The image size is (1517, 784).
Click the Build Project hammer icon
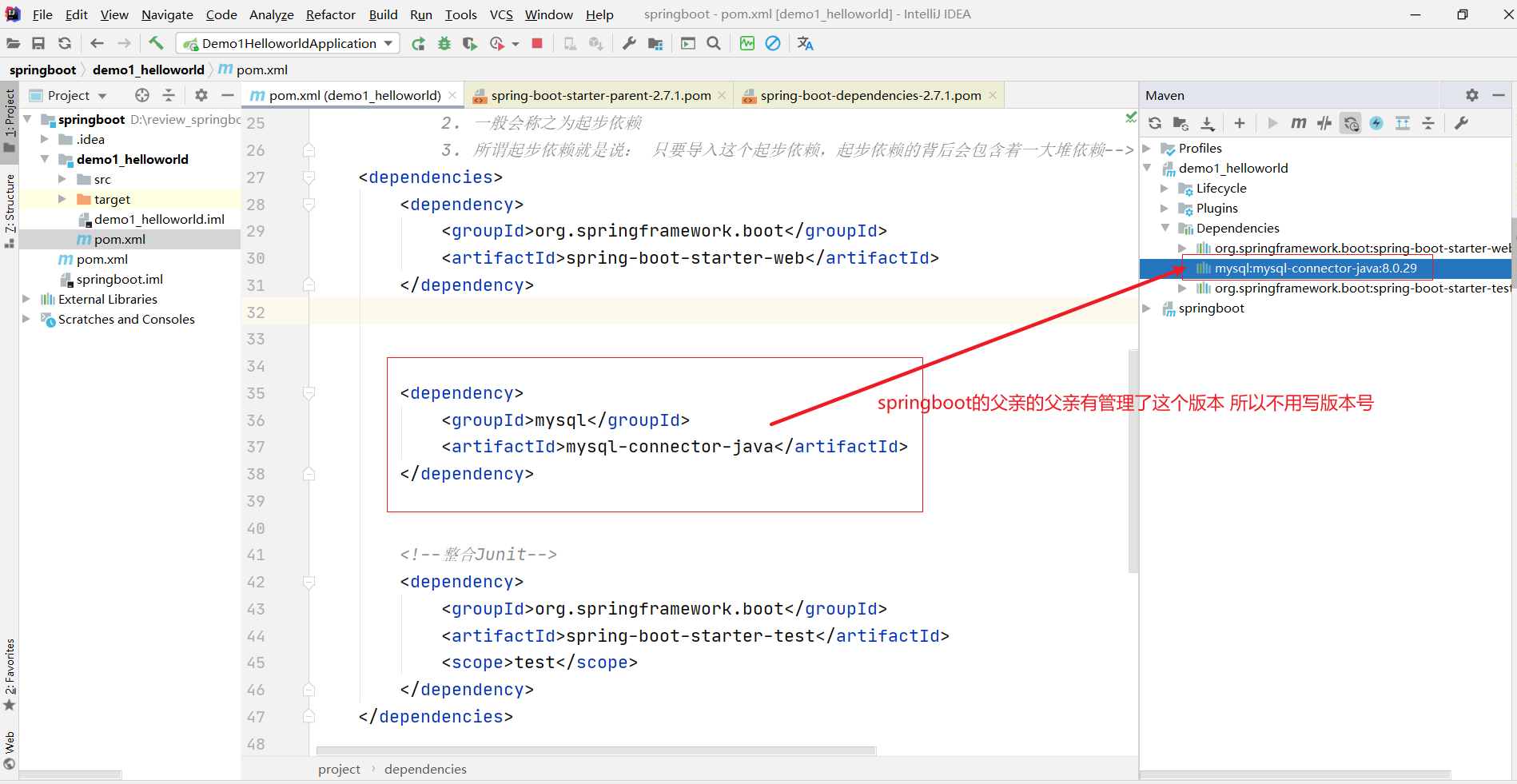[x=156, y=43]
